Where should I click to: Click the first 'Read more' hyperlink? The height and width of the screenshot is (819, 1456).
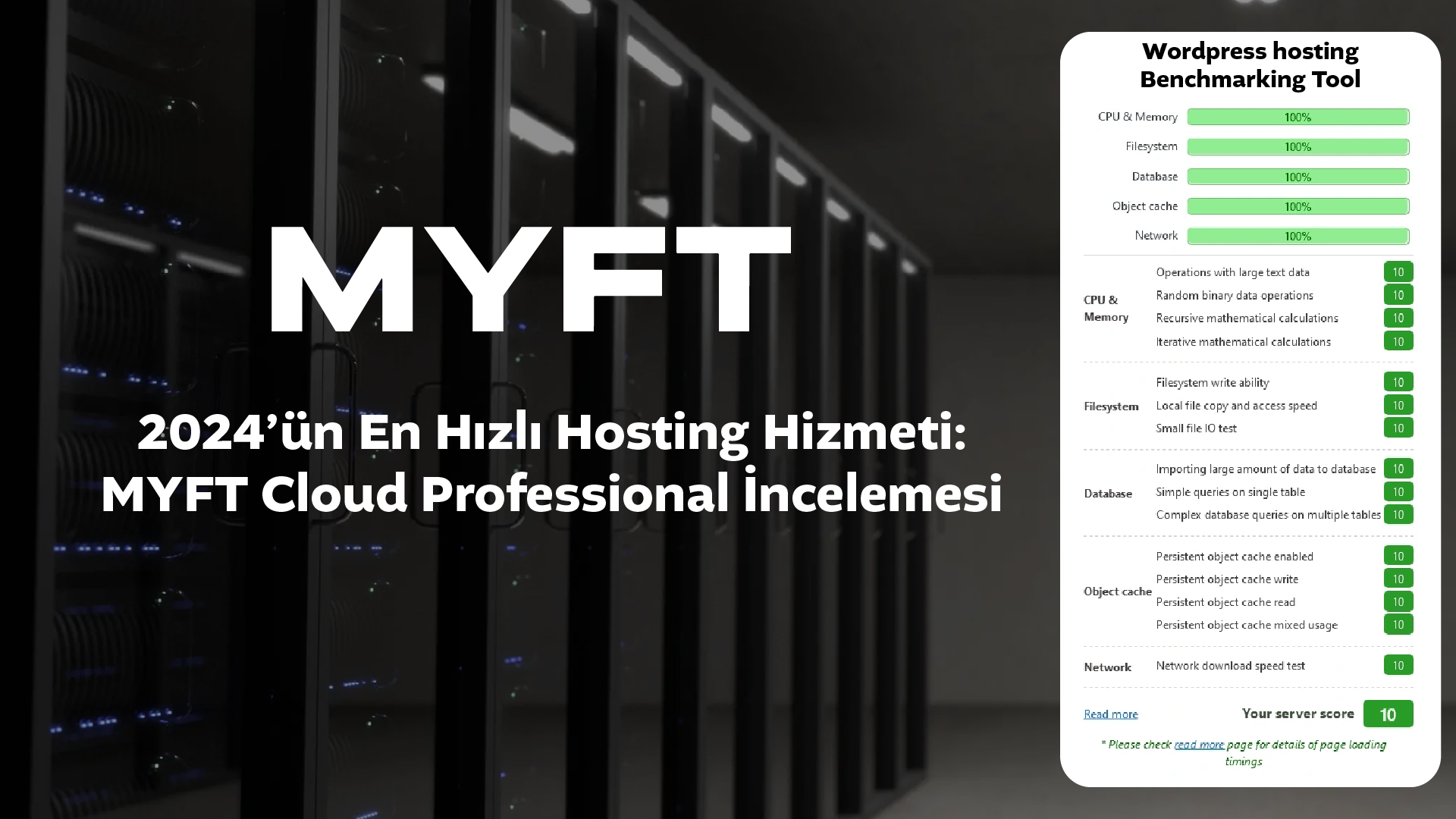click(x=1110, y=713)
